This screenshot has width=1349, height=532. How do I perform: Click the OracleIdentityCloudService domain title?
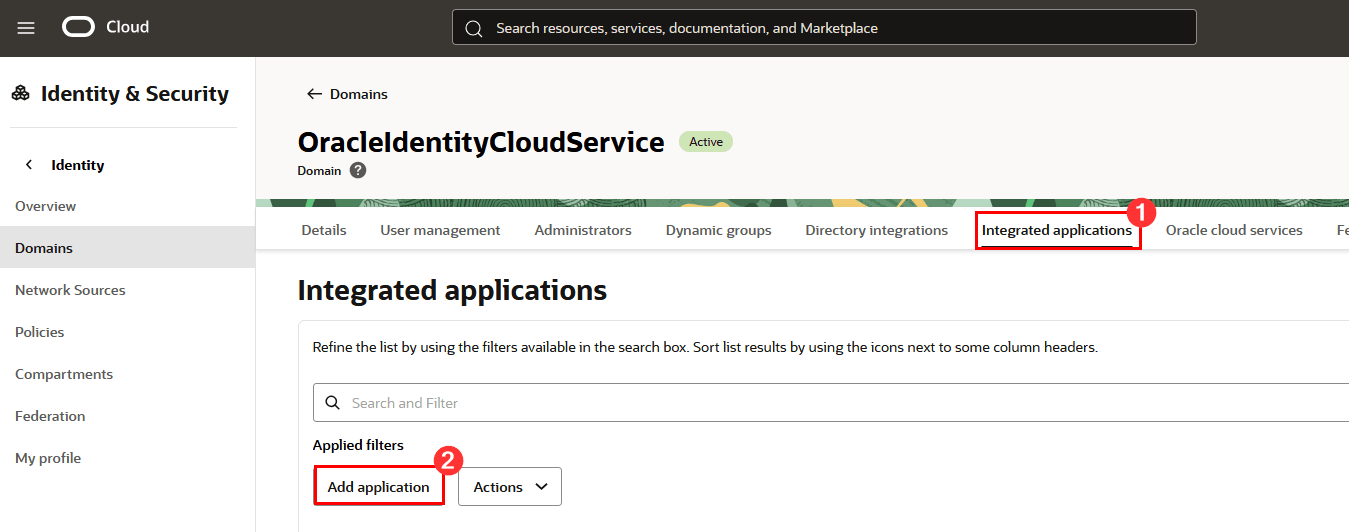click(x=481, y=142)
